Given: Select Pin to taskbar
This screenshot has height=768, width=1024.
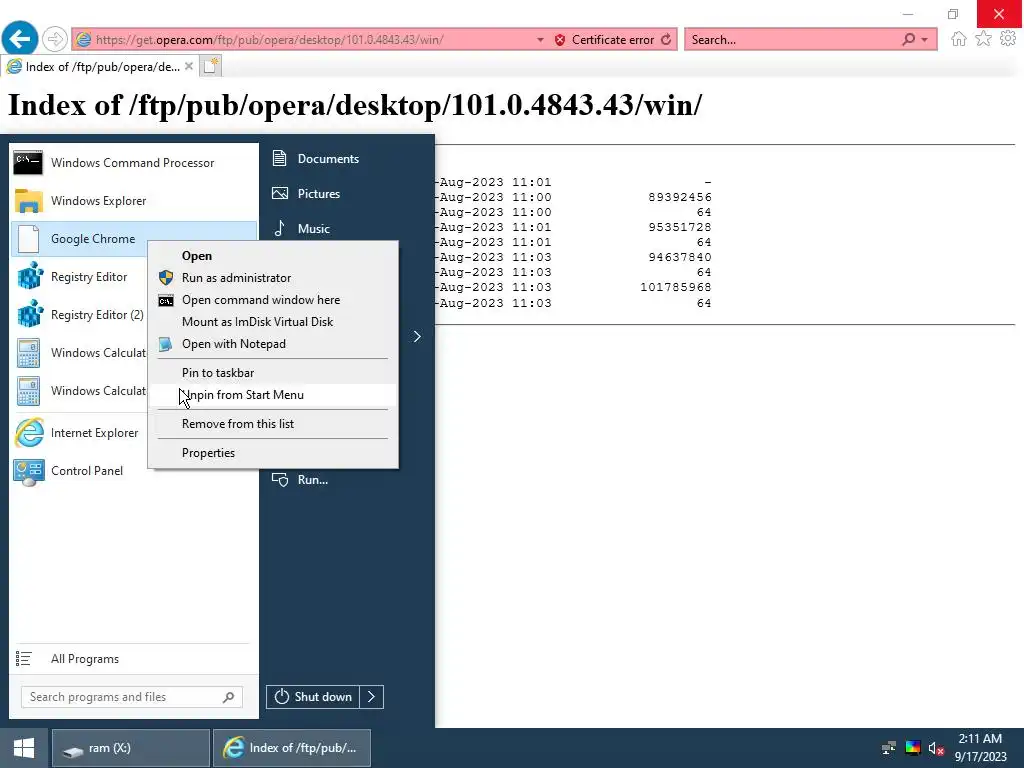Looking at the screenshot, I should [x=273, y=373].
